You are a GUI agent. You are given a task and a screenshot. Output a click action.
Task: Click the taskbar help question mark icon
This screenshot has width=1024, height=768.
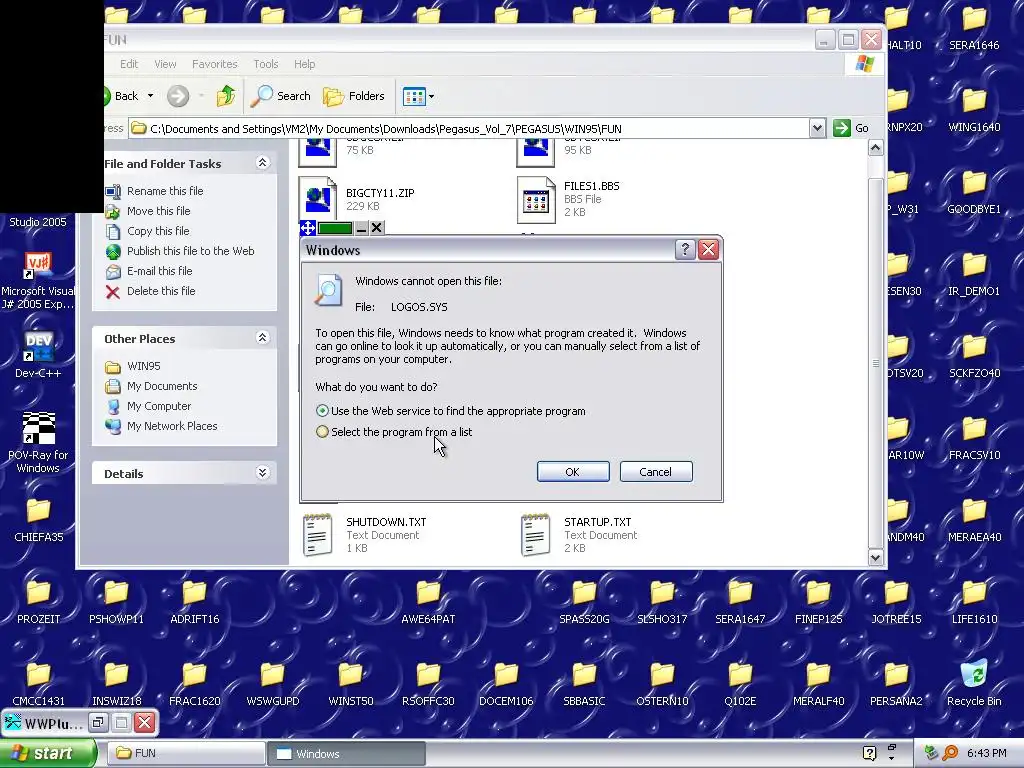(x=869, y=753)
